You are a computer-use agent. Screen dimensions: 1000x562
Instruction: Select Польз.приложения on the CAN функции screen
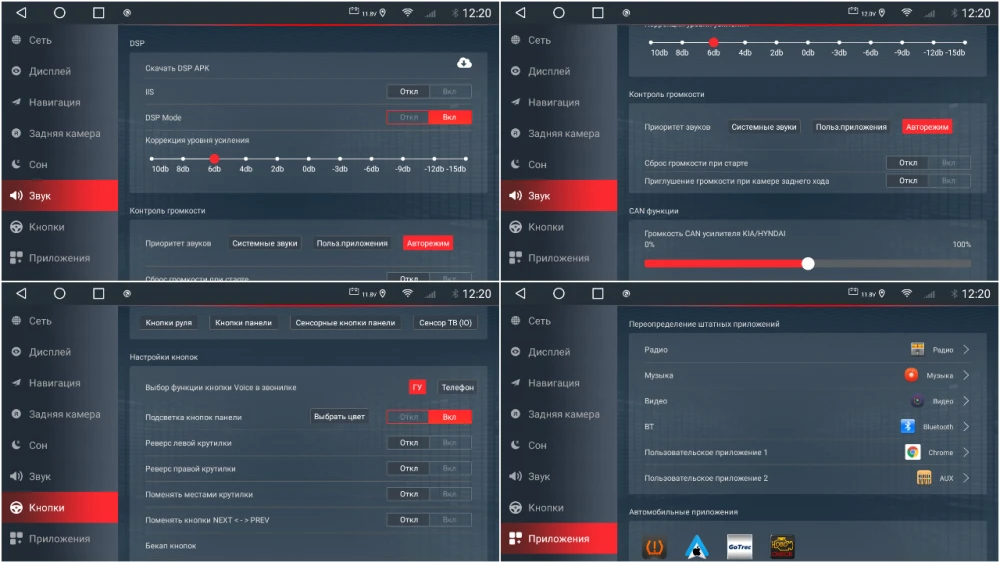pos(851,127)
